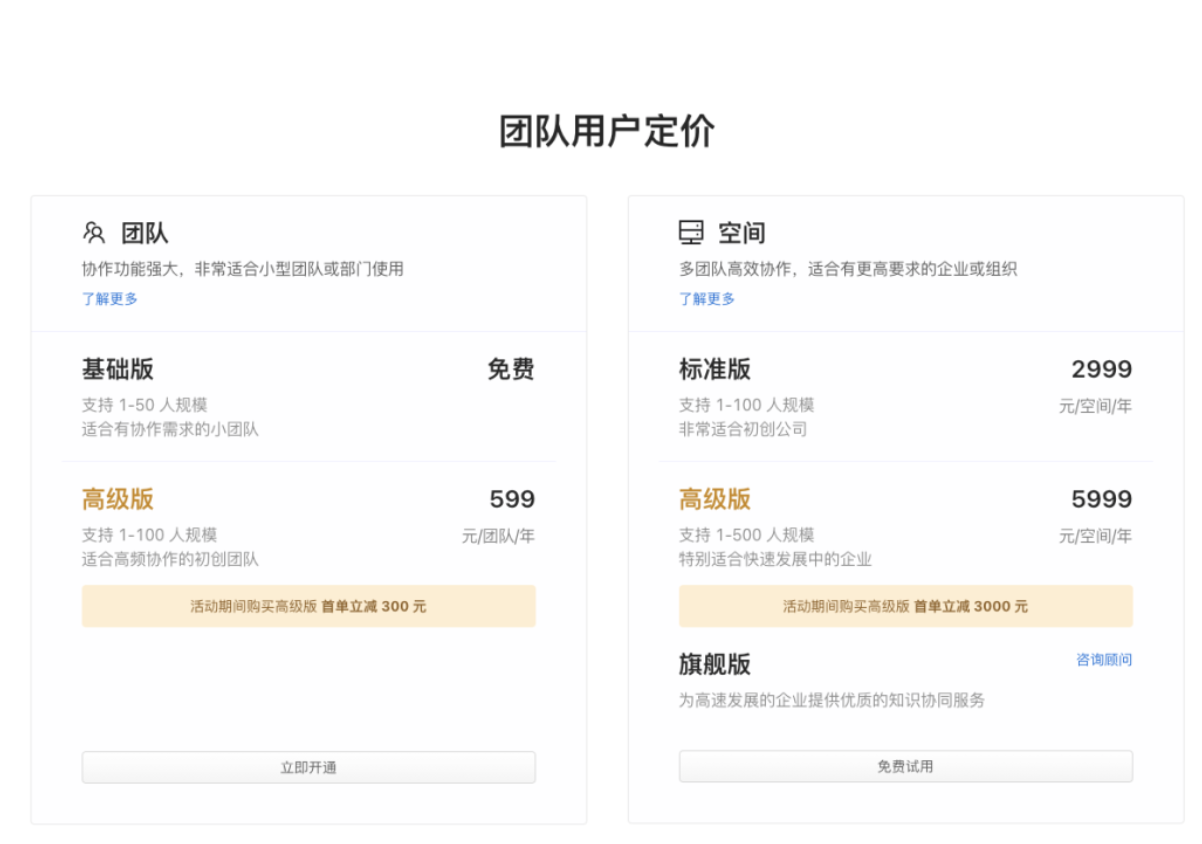Click the 免费 price label
Screen dimensions: 1202x844
pos(511,369)
